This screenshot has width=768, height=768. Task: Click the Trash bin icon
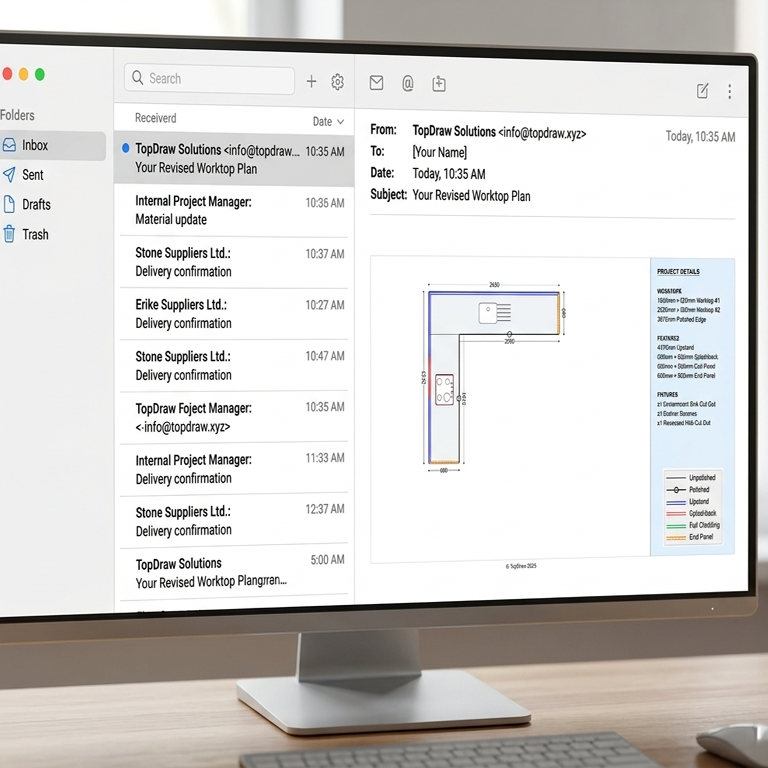pyautogui.click(x=9, y=234)
